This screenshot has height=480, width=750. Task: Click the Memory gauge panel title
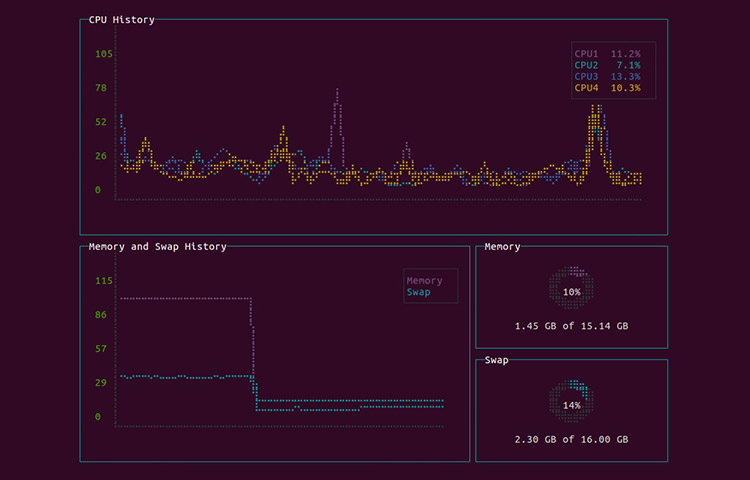coord(502,246)
